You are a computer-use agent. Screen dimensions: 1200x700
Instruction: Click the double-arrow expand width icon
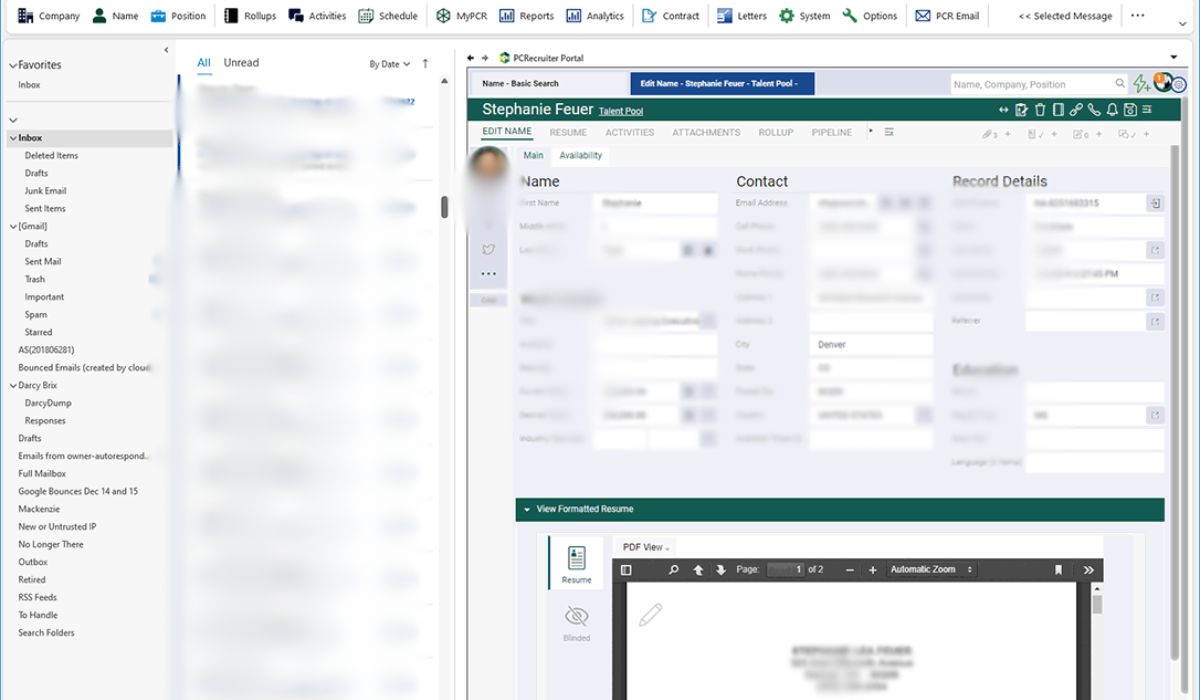[1004, 110]
